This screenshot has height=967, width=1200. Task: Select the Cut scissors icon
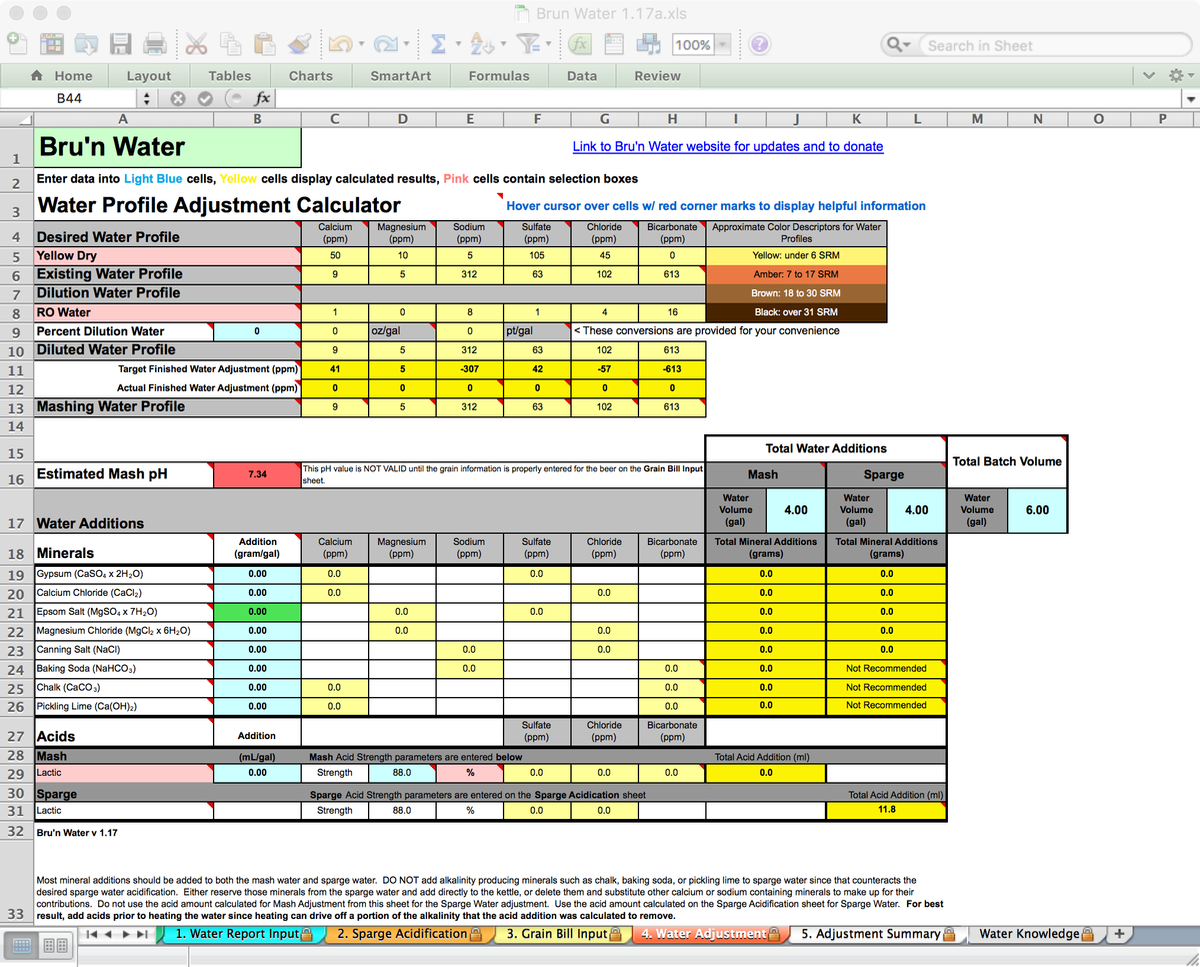pos(195,44)
